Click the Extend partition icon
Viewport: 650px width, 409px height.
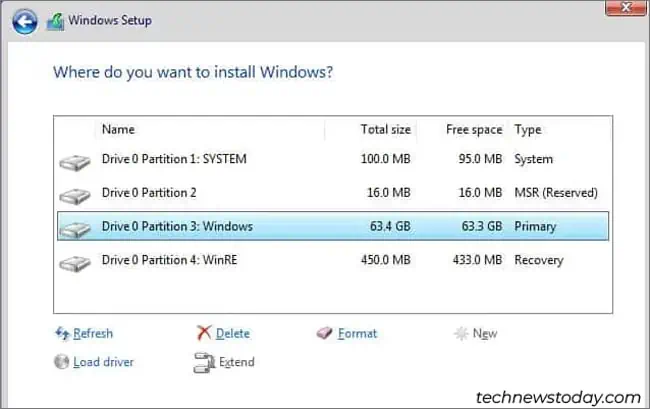coord(204,363)
